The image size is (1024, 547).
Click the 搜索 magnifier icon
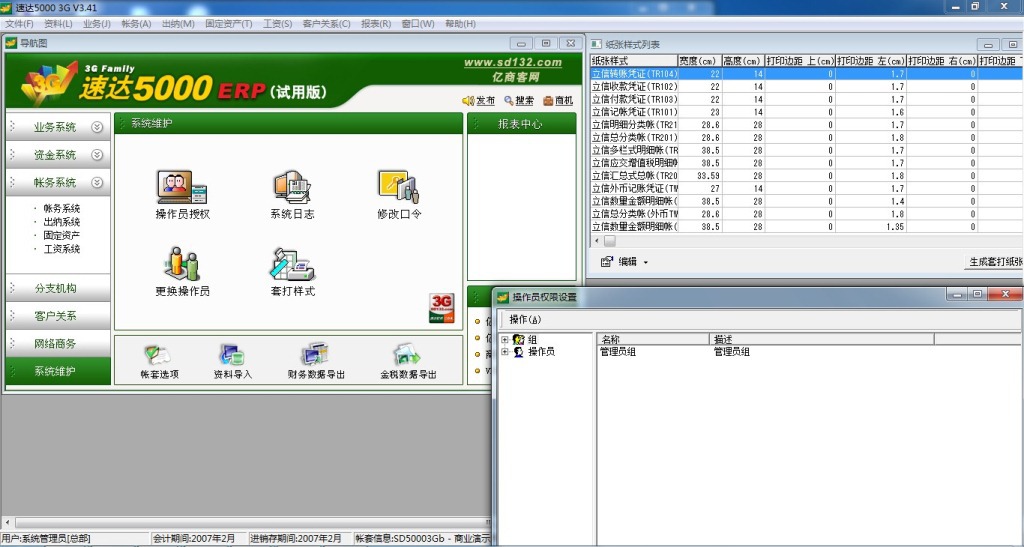click(509, 101)
